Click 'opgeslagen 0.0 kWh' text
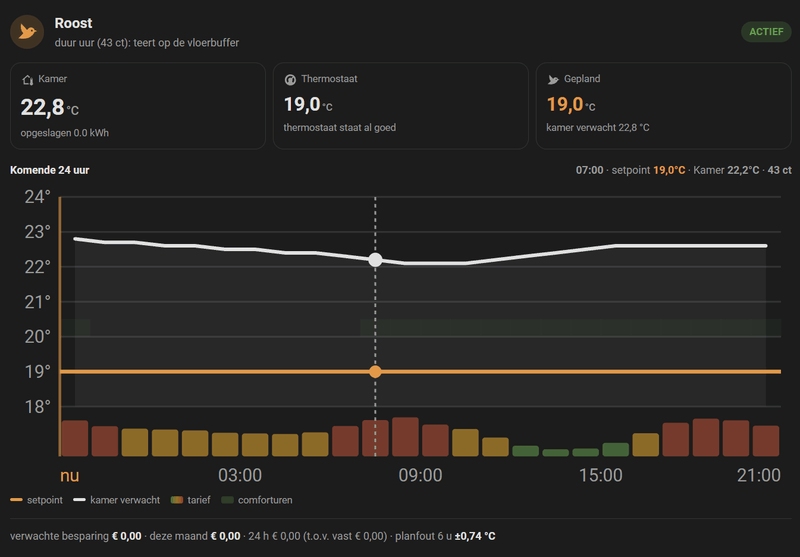800x557 pixels. [x=65, y=133]
